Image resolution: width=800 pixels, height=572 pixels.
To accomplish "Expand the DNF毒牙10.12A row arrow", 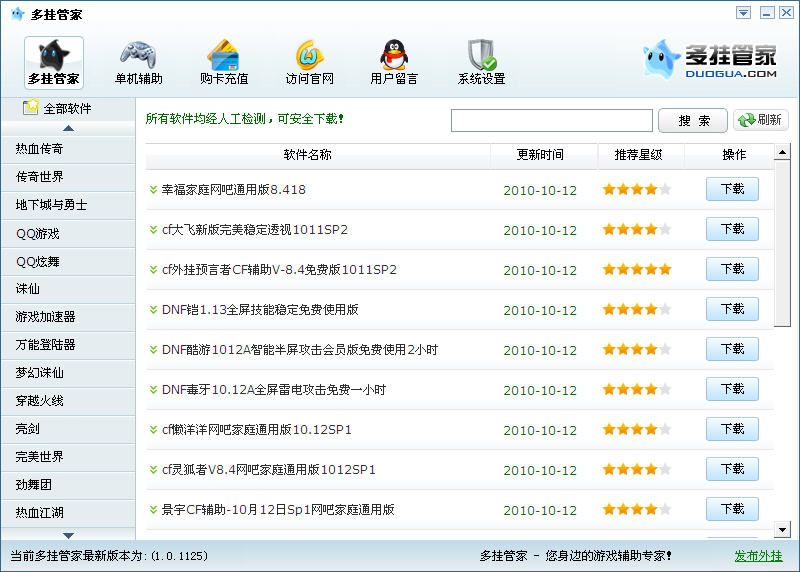I will [153, 389].
